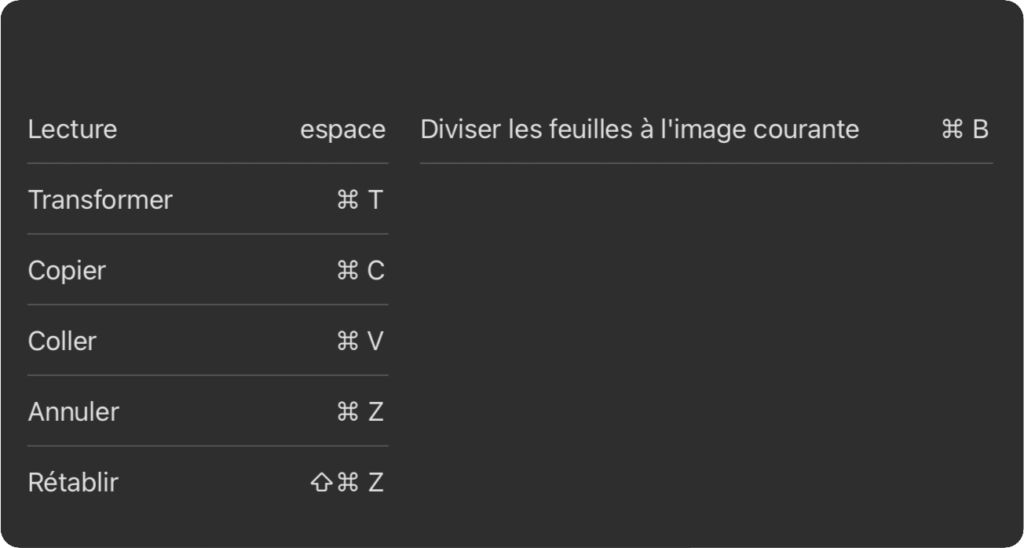Click the Command symbol in the Rétablir row

pos(347,483)
